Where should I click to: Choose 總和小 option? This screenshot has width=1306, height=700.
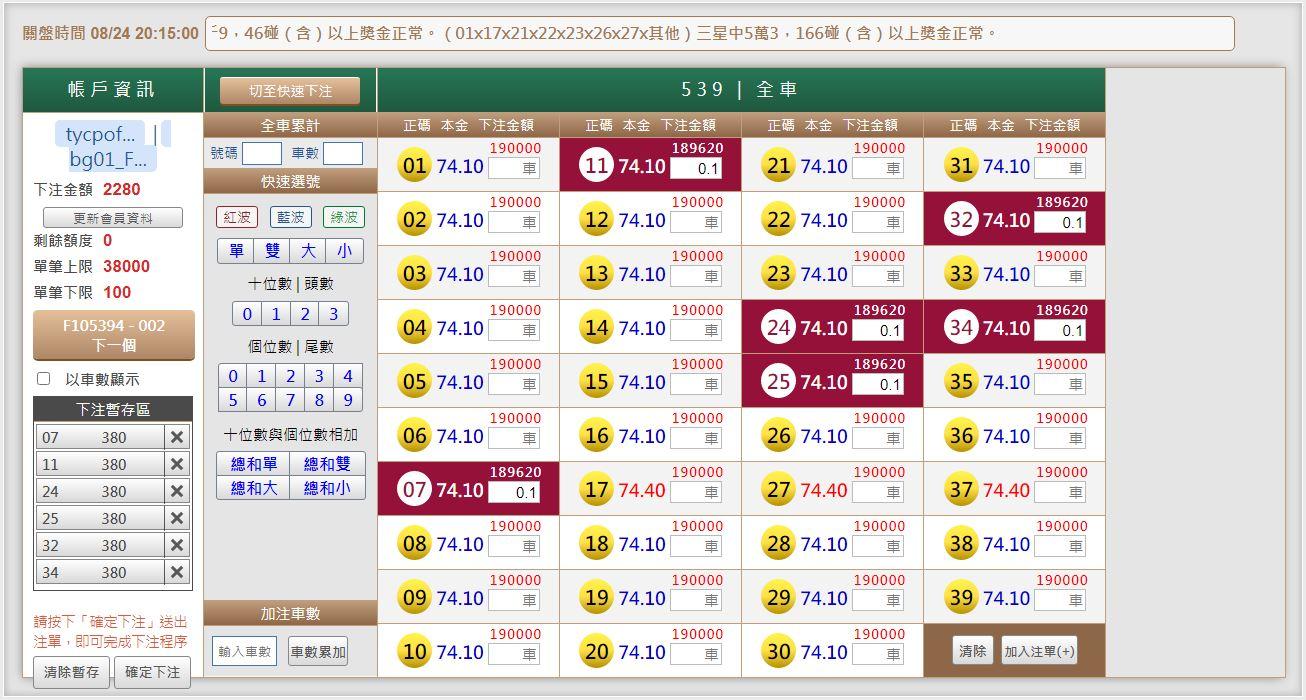click(x=327, y=488)
